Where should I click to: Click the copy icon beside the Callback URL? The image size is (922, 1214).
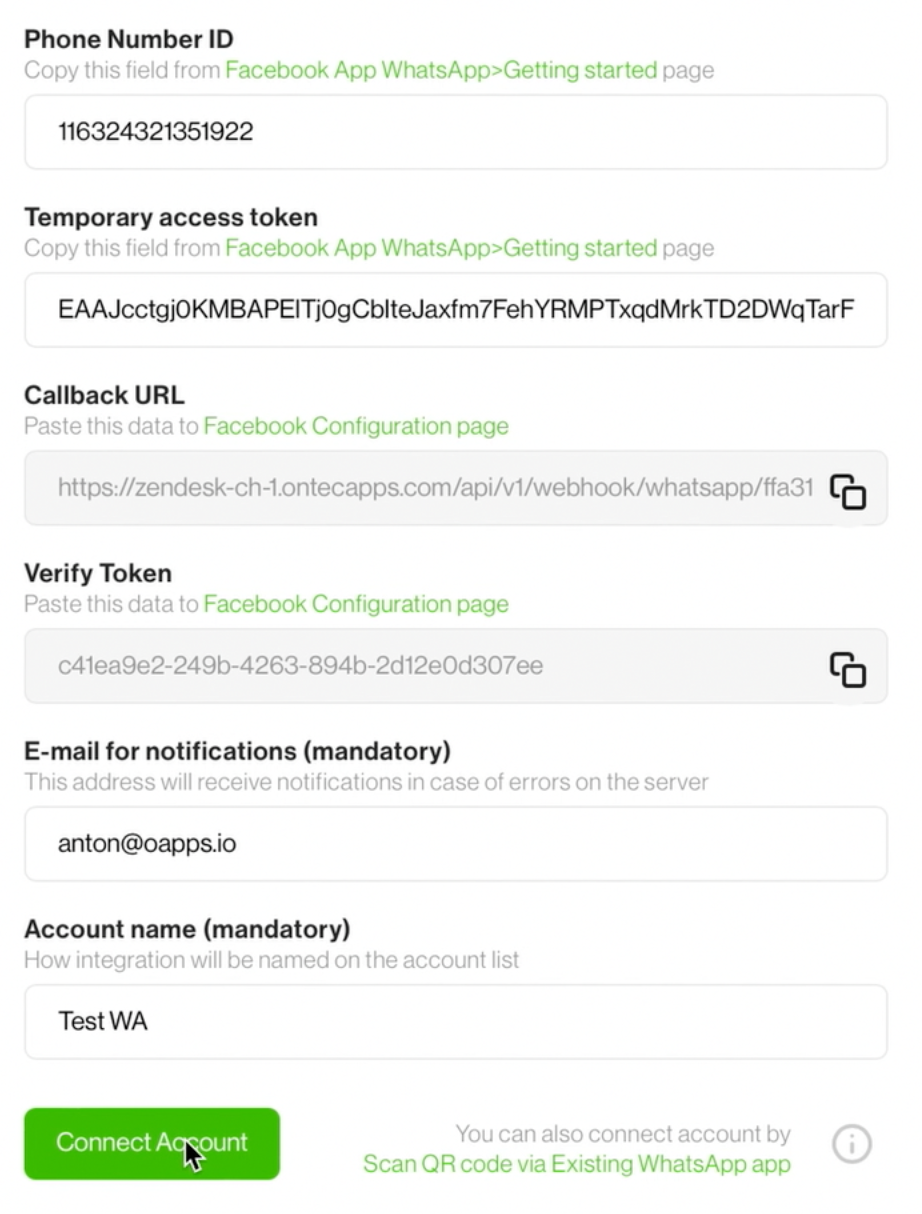[x=848, y=489]
